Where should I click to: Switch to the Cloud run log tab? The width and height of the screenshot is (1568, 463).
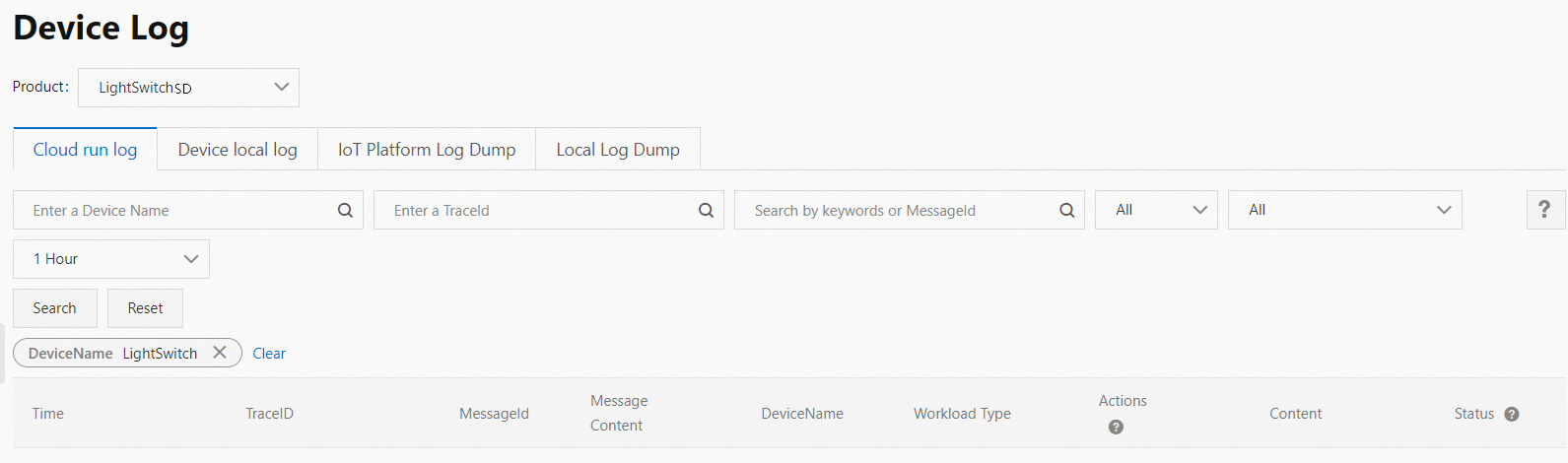[x=85, y=149]
